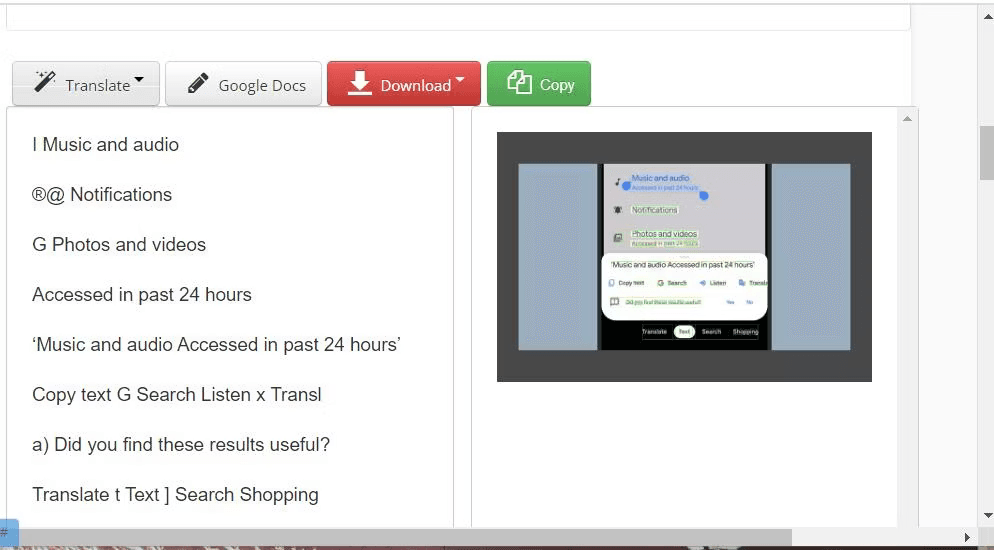Click the page scroll up arrow
Image resolution: width=994 pixels, height=550 pixels.
click(988, 16)
